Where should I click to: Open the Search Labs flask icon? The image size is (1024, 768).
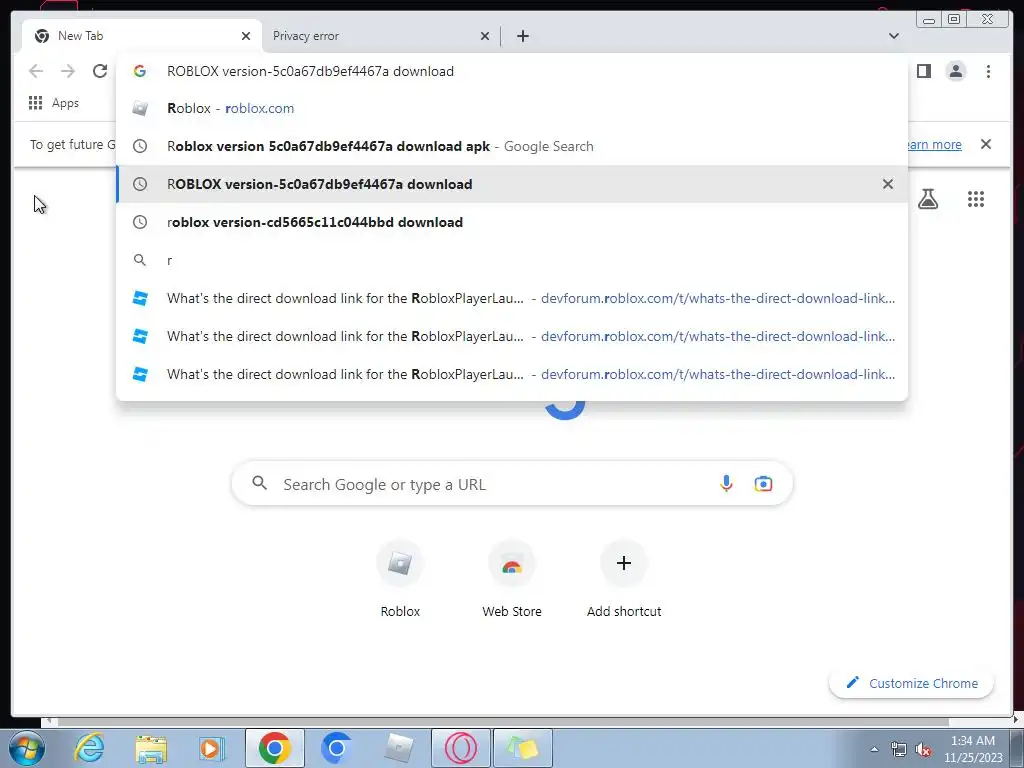pos(928,199)
